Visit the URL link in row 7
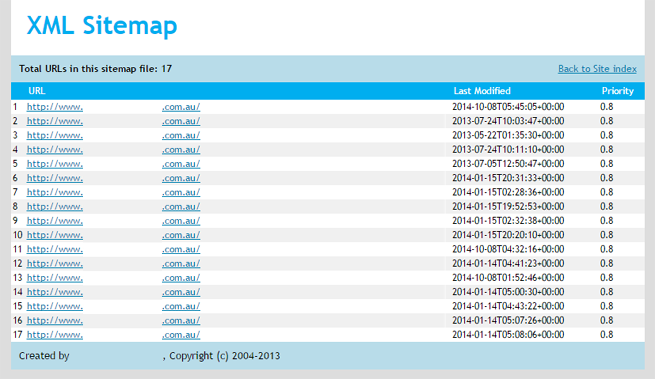This screenshot has height=379, width=655. pyautogui.click(x=113, y=192)
